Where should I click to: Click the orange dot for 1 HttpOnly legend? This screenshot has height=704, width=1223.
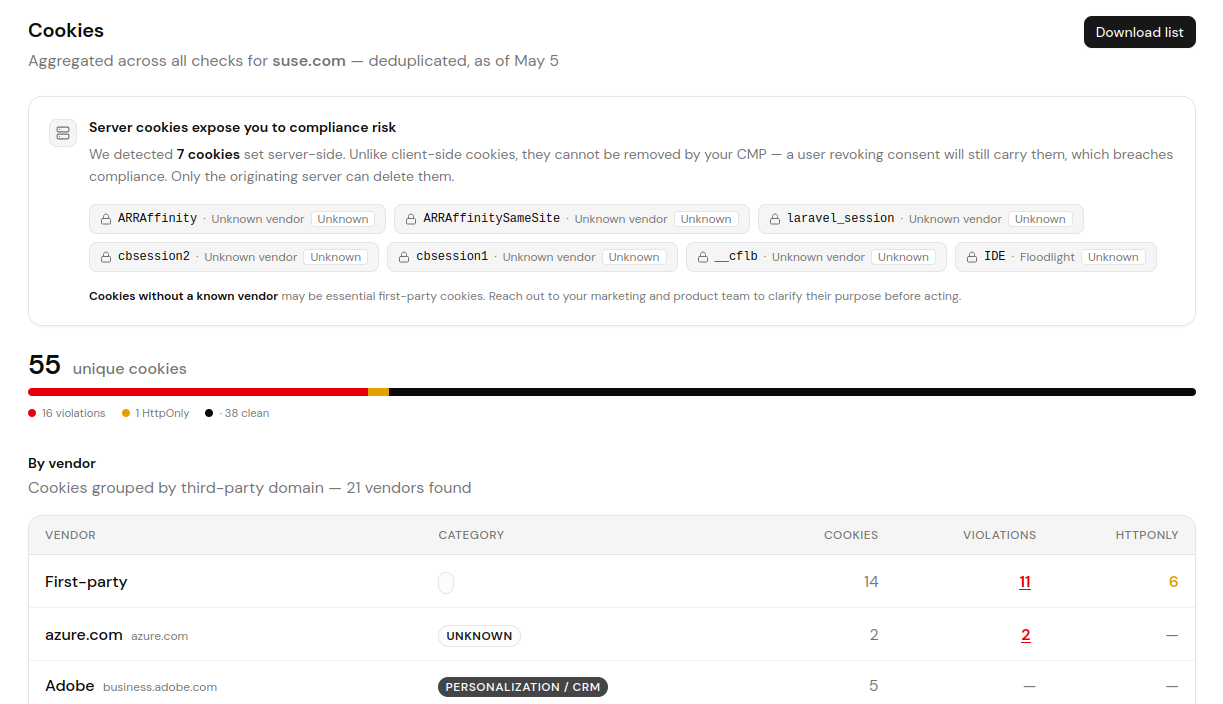[x=126, y=413]
